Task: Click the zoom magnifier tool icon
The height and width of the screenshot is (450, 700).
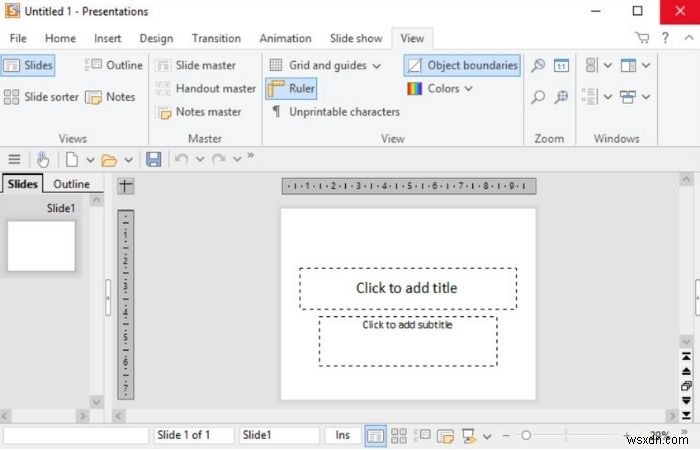Action: click(538, 66)
